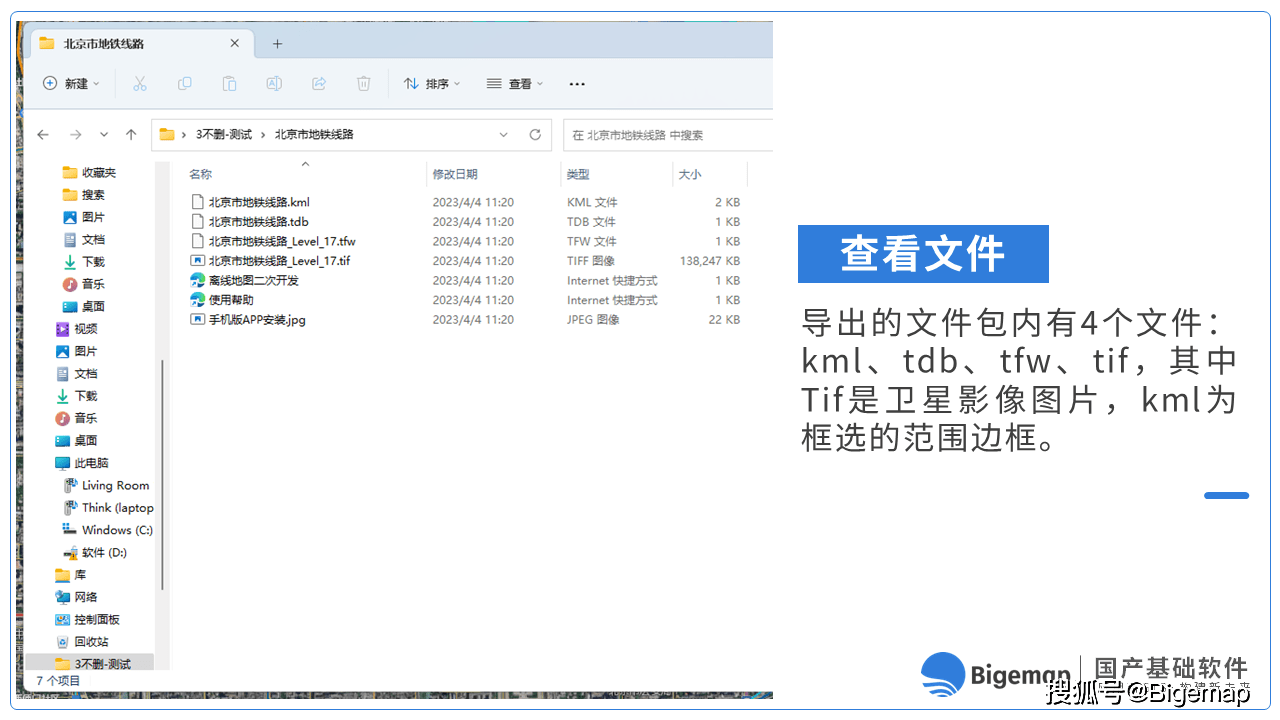Select file 北京市地铁线路.kml

point(259,202)
